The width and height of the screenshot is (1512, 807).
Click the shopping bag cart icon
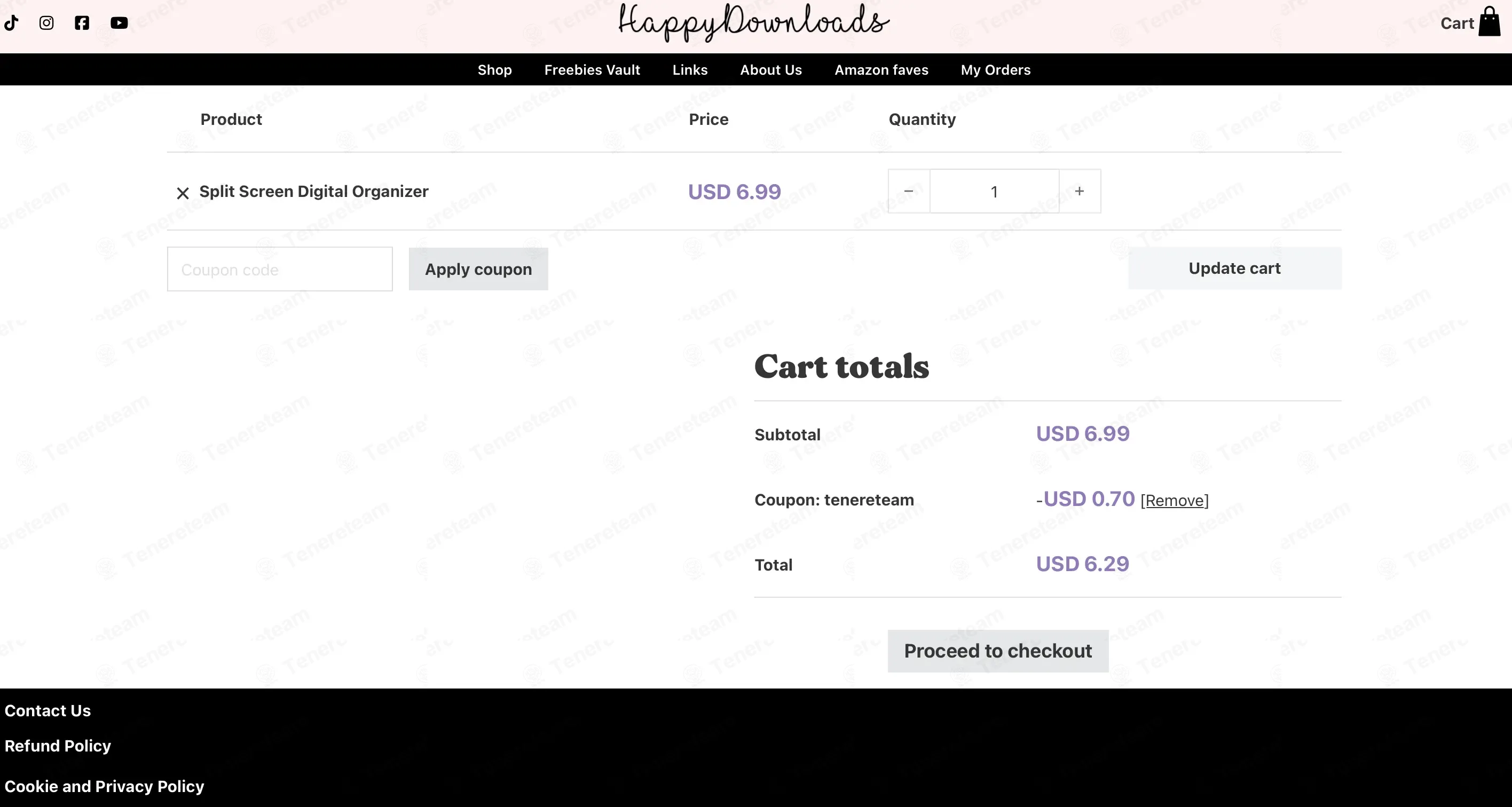(1489, 22)
